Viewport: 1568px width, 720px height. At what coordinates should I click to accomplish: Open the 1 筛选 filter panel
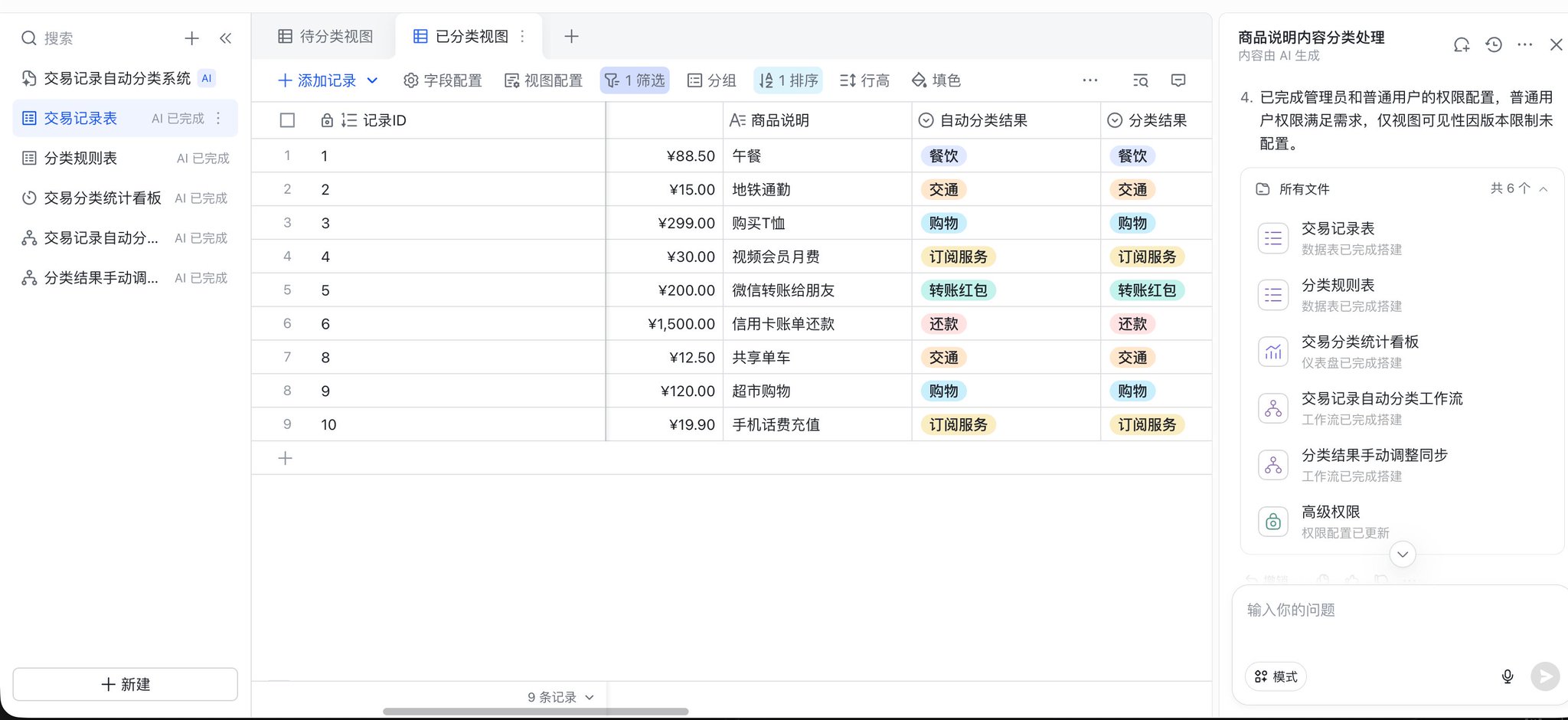pos(635,80)
